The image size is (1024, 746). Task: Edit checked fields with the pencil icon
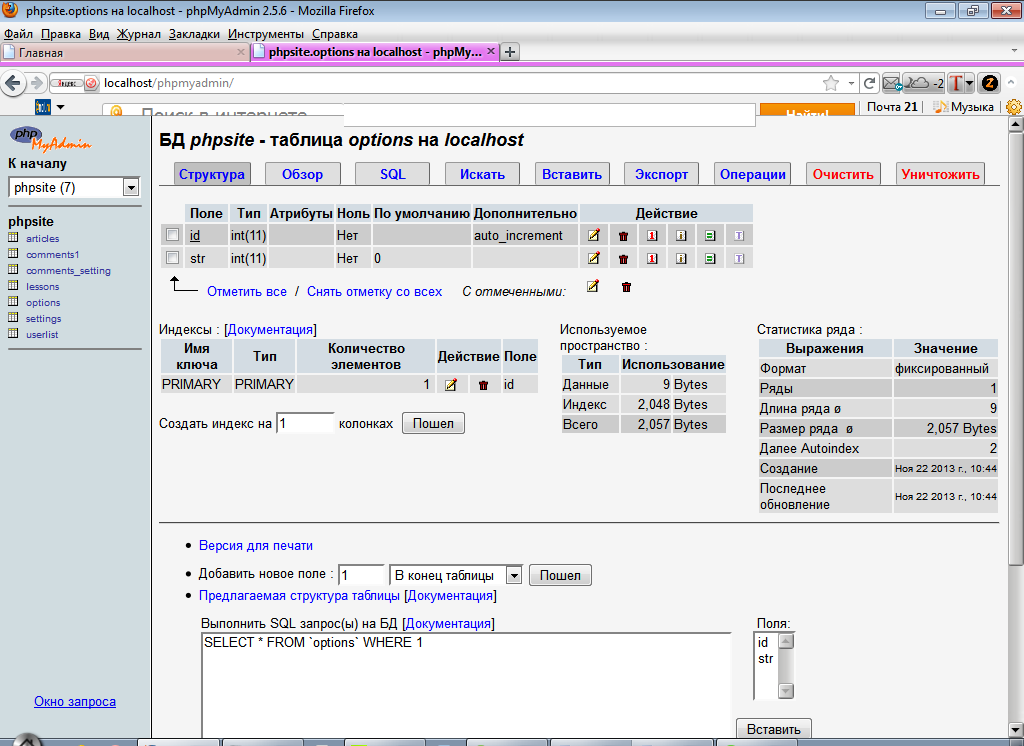point(593,286)
